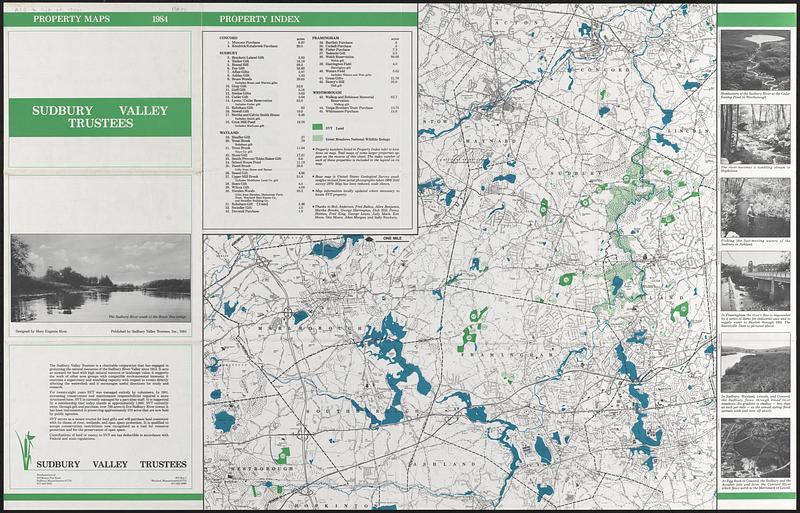Click the organization description paragraph
The image size is (800, 513).
pos(110,400)
